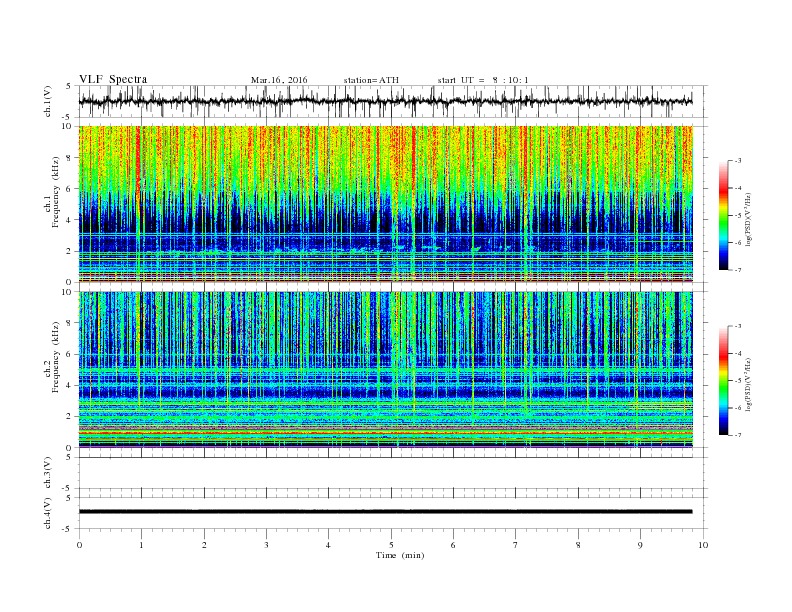Click the ch.1 color bar "log(PSD)" label
The image size is (792, 612).
coord(748,220)
